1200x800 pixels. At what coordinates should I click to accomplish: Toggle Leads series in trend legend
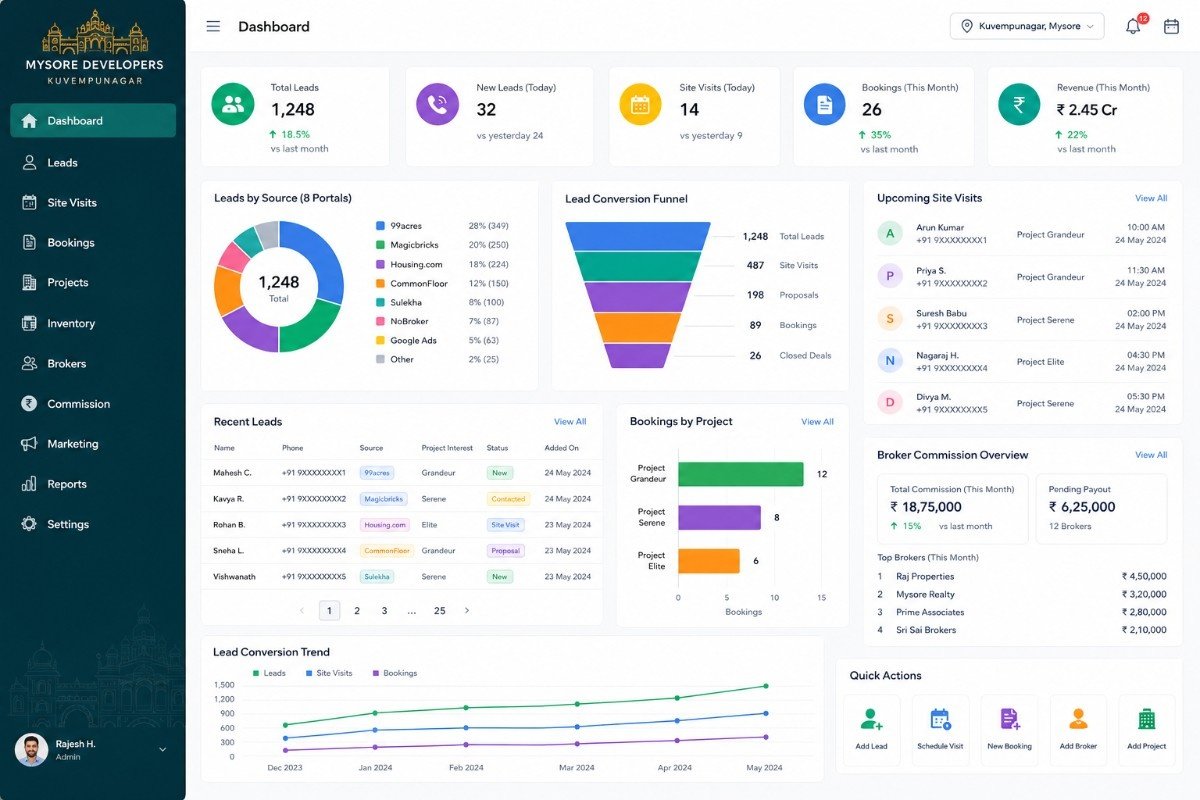coord(269,673)
